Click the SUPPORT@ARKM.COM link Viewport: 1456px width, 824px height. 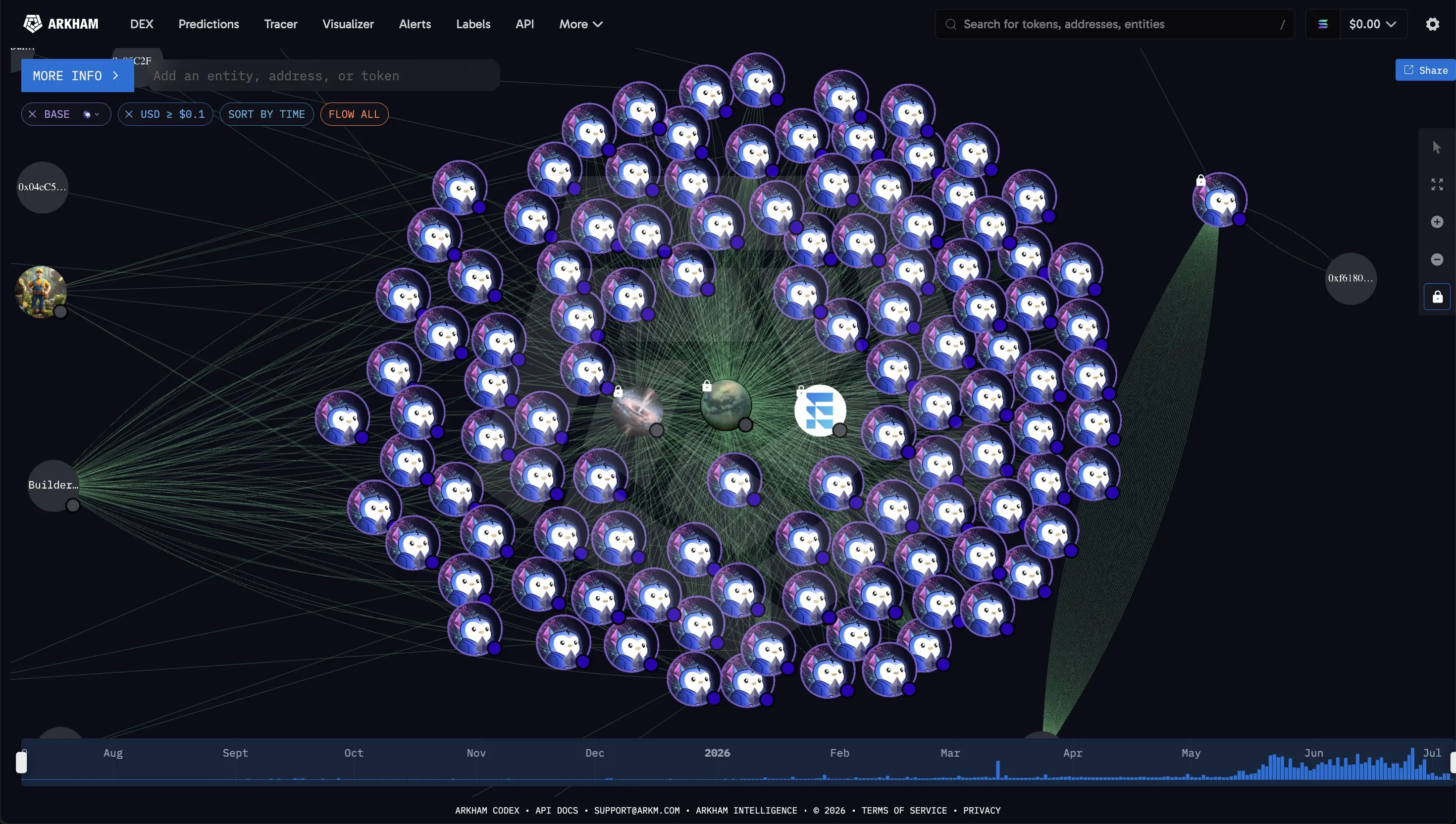pos(636,811)
